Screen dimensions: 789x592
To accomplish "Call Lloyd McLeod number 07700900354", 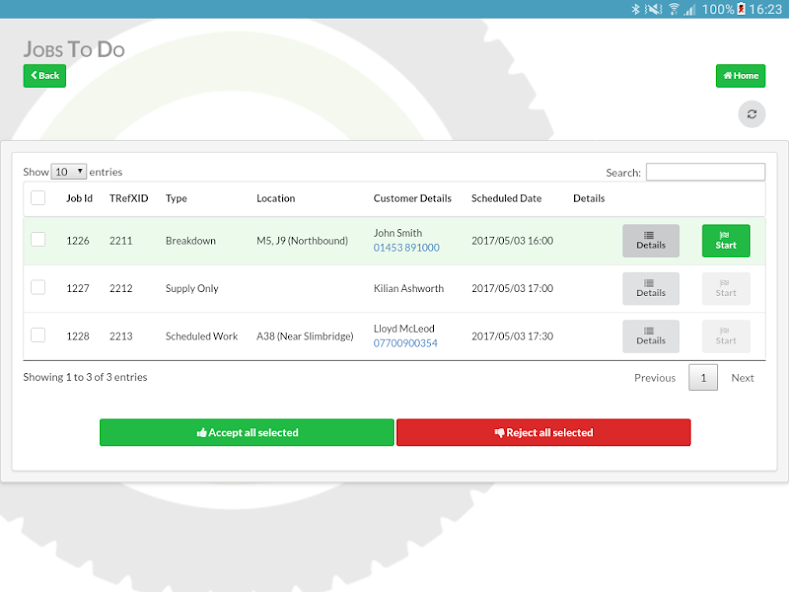I will coord(405,343).
